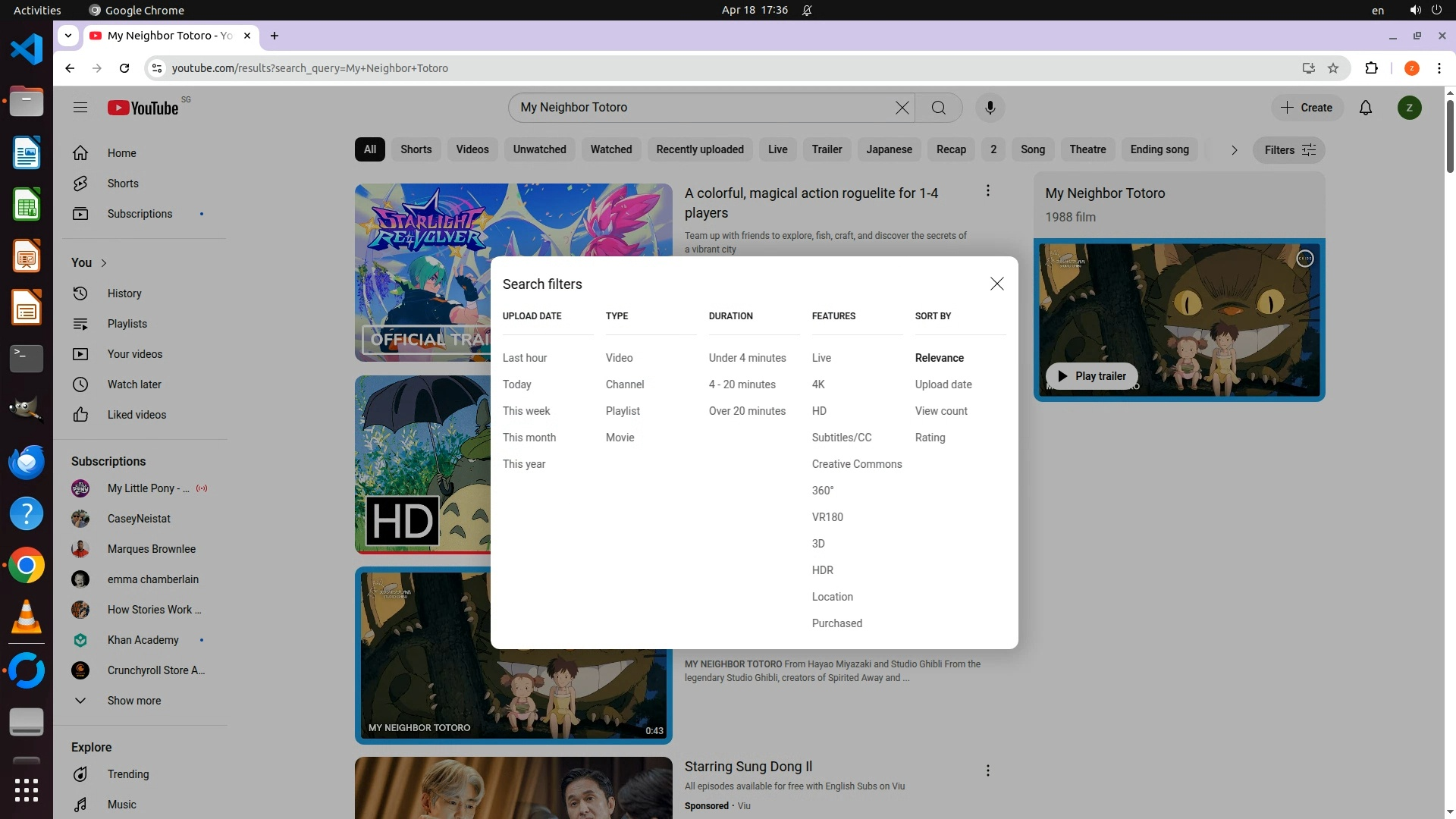Open the hamburger guide menu
1456x819 pixels.
80,108
